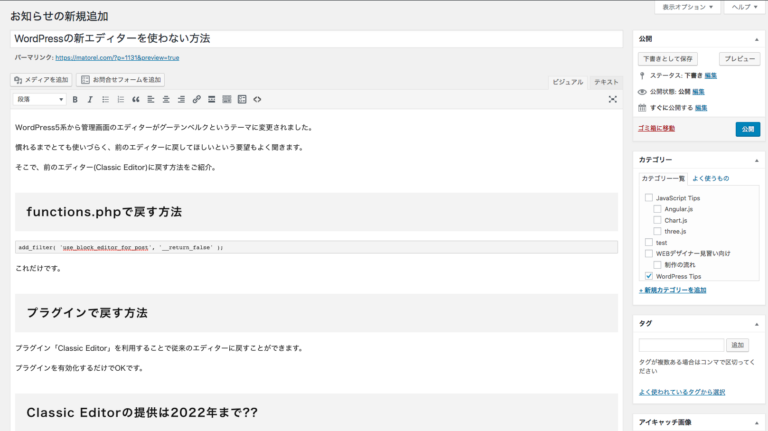768x431 pixels.
Task: Check the JavaScript Tips category
Action: pos(649,198)
